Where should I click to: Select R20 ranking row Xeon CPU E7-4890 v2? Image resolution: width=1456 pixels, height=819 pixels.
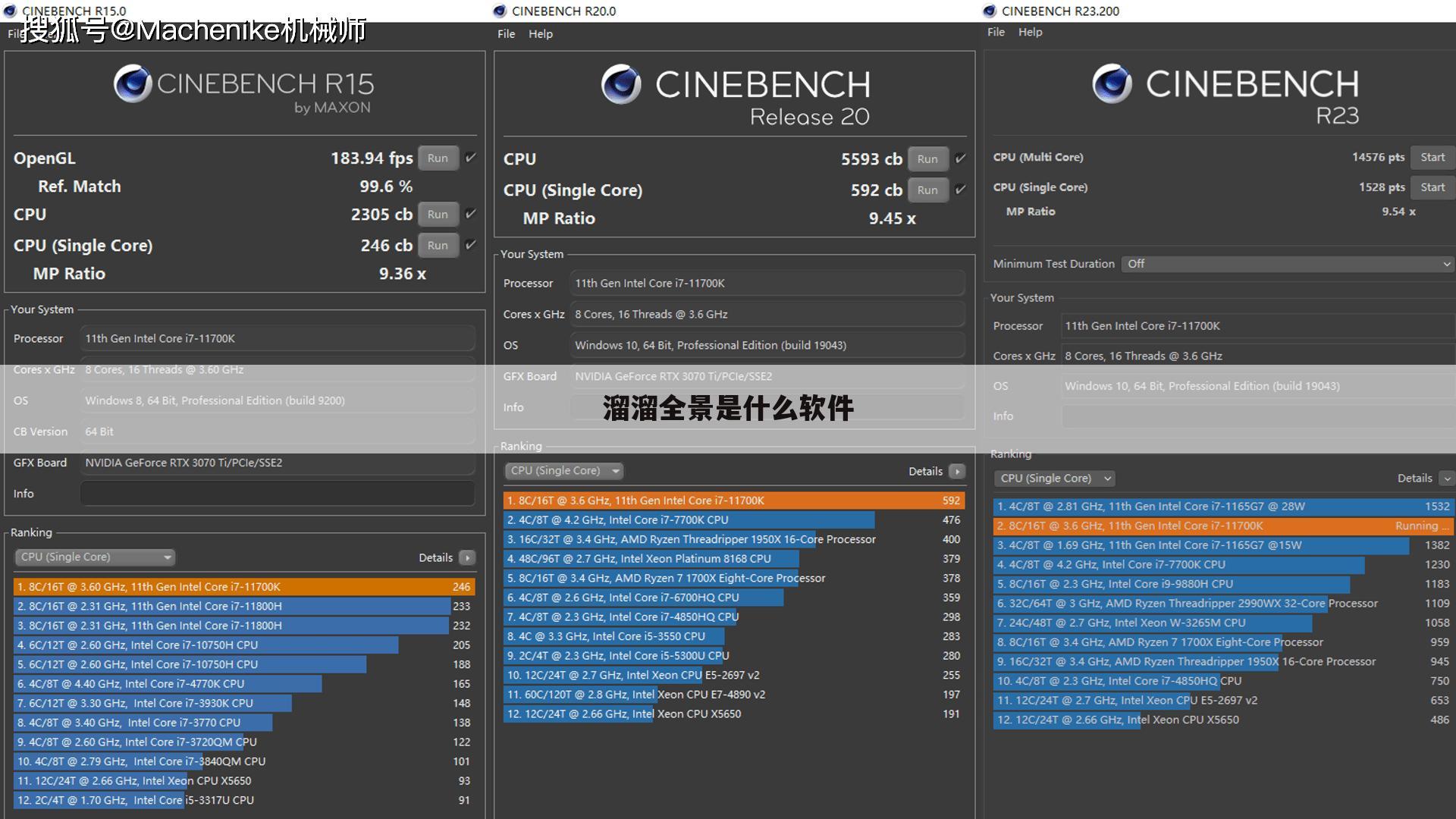(x=734, y=694)
